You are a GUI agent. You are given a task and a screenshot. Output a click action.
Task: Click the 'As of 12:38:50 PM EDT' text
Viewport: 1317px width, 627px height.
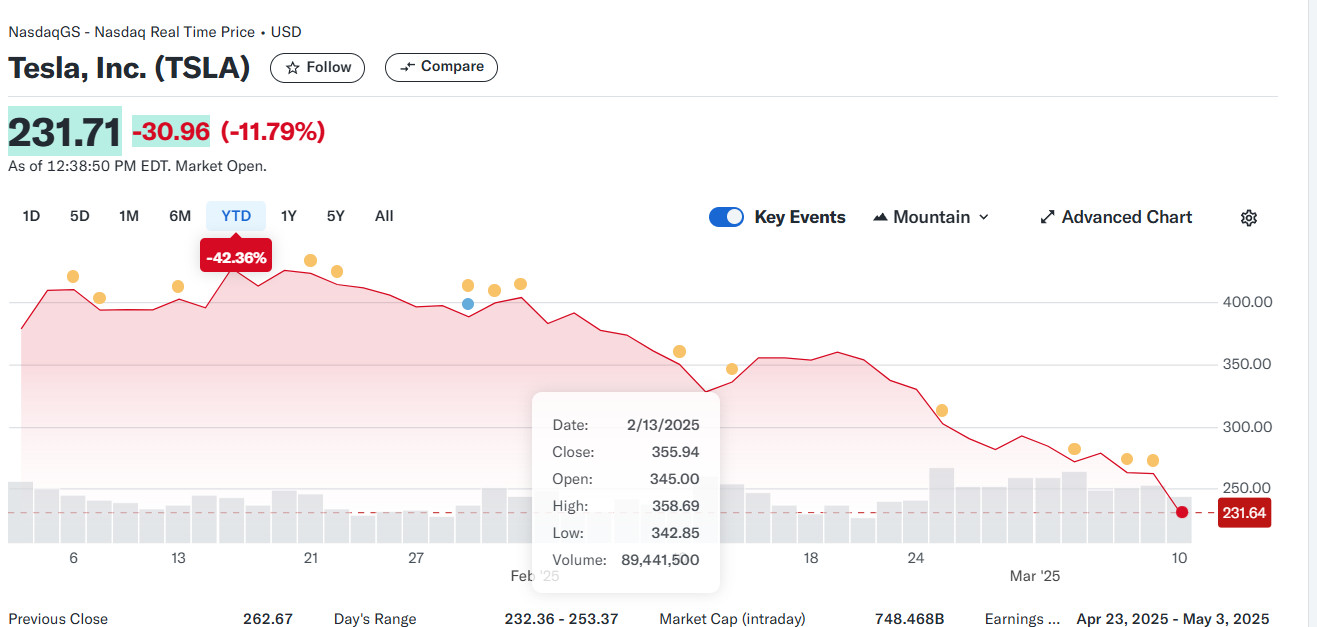coord(137,166)
